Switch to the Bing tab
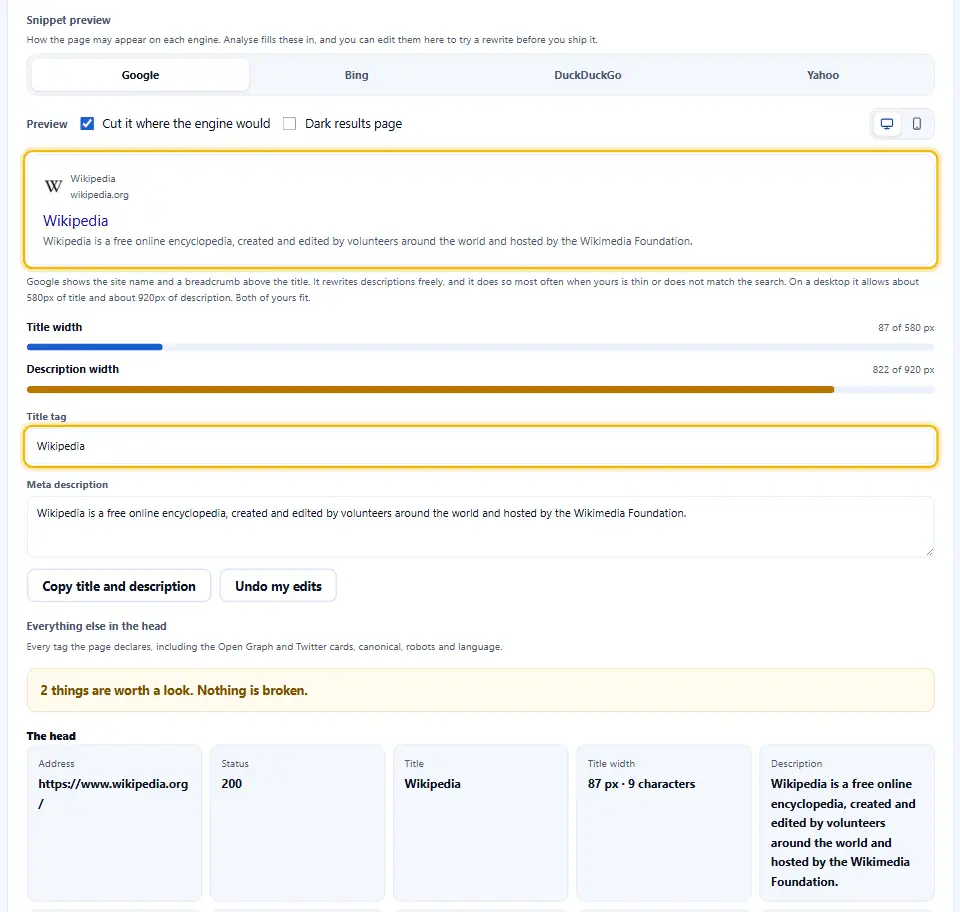960x912 pixels. 356,75
